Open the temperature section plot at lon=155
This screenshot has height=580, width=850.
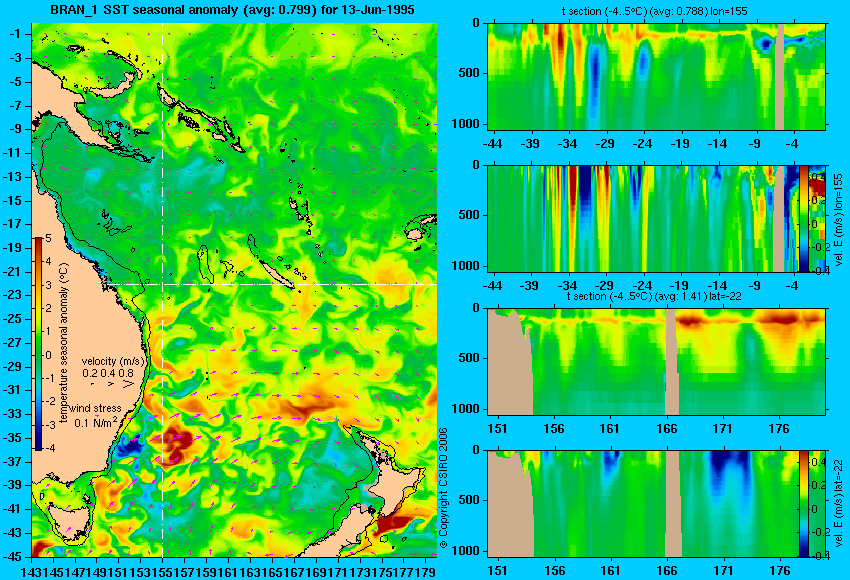click(656, 76)
